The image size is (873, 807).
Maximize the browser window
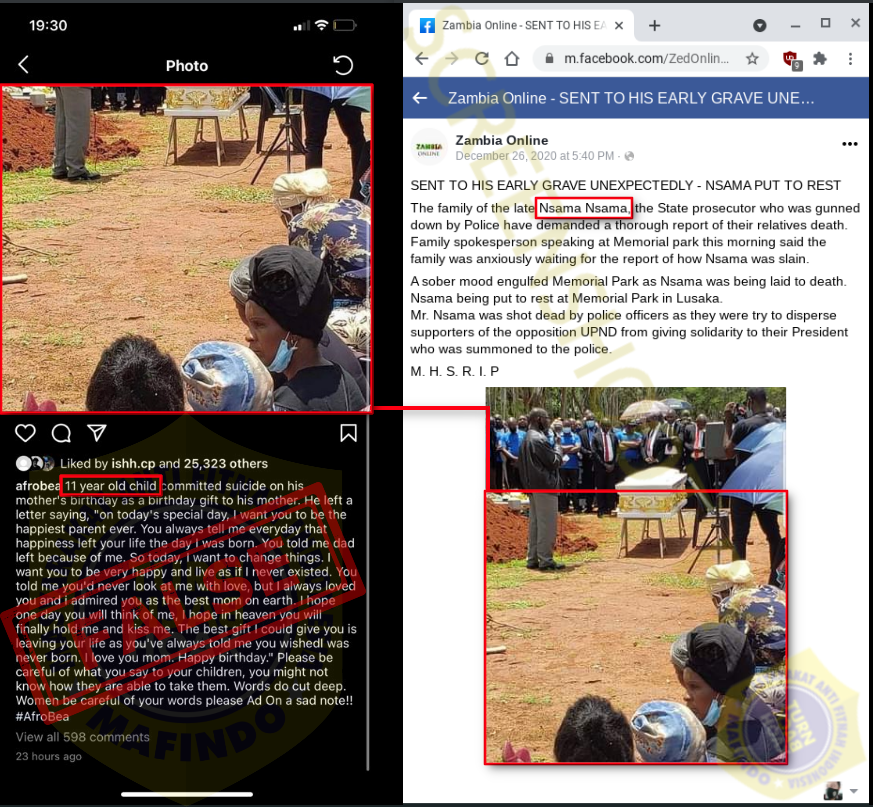pos(826,23)
